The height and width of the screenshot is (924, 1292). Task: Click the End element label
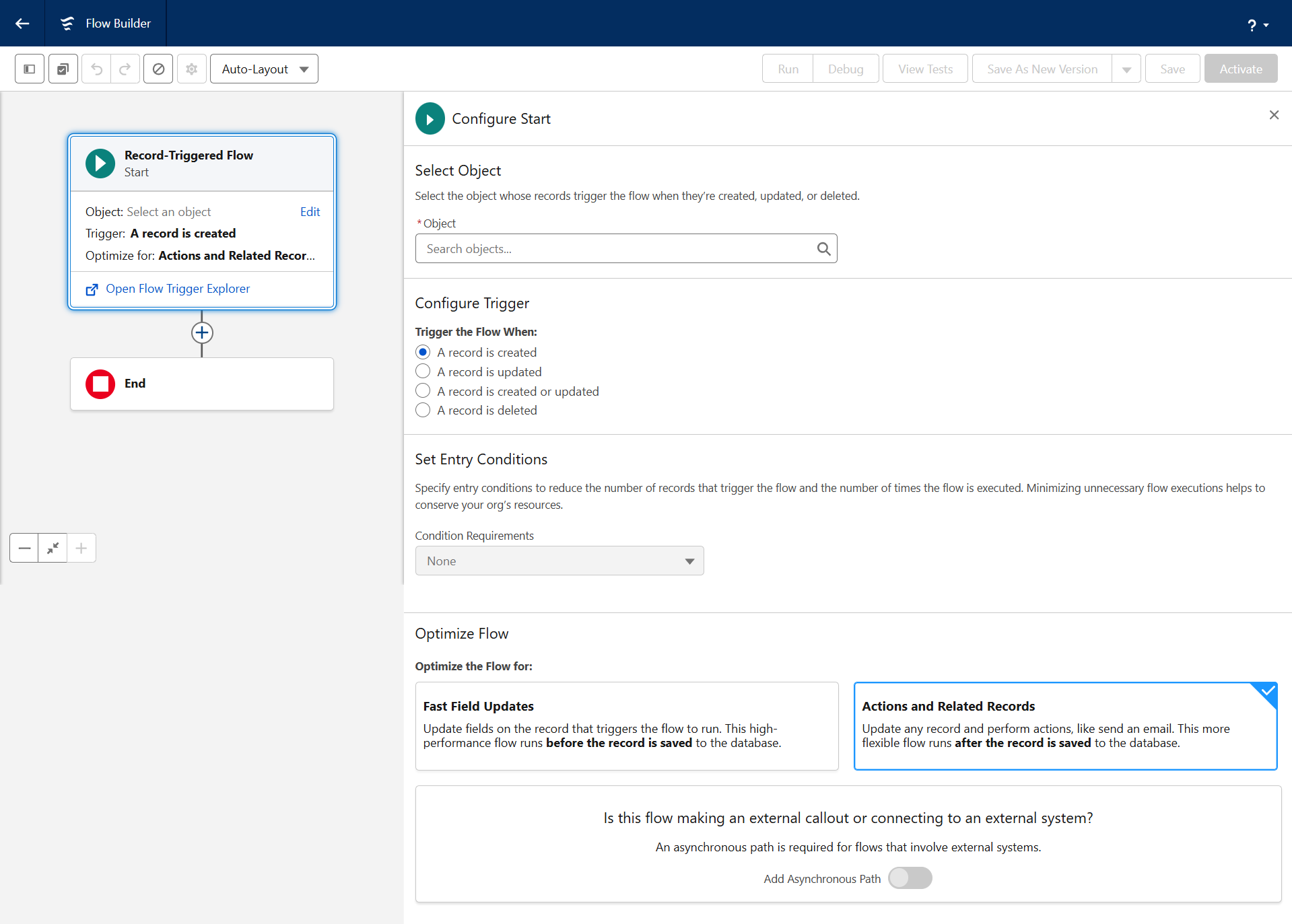[x=135, y=384]
